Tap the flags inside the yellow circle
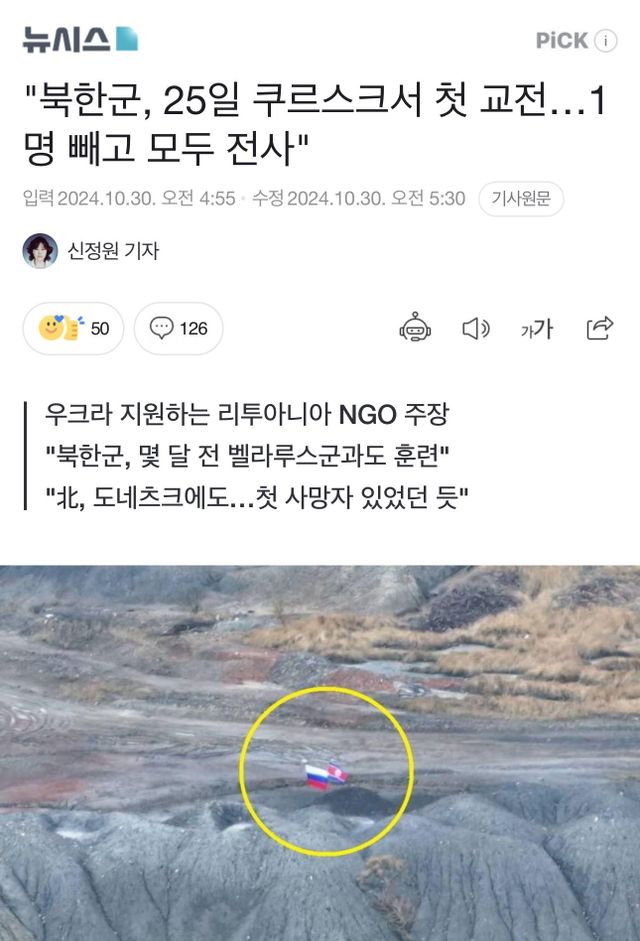Screen dimensions: 640x941 [326, 776]
